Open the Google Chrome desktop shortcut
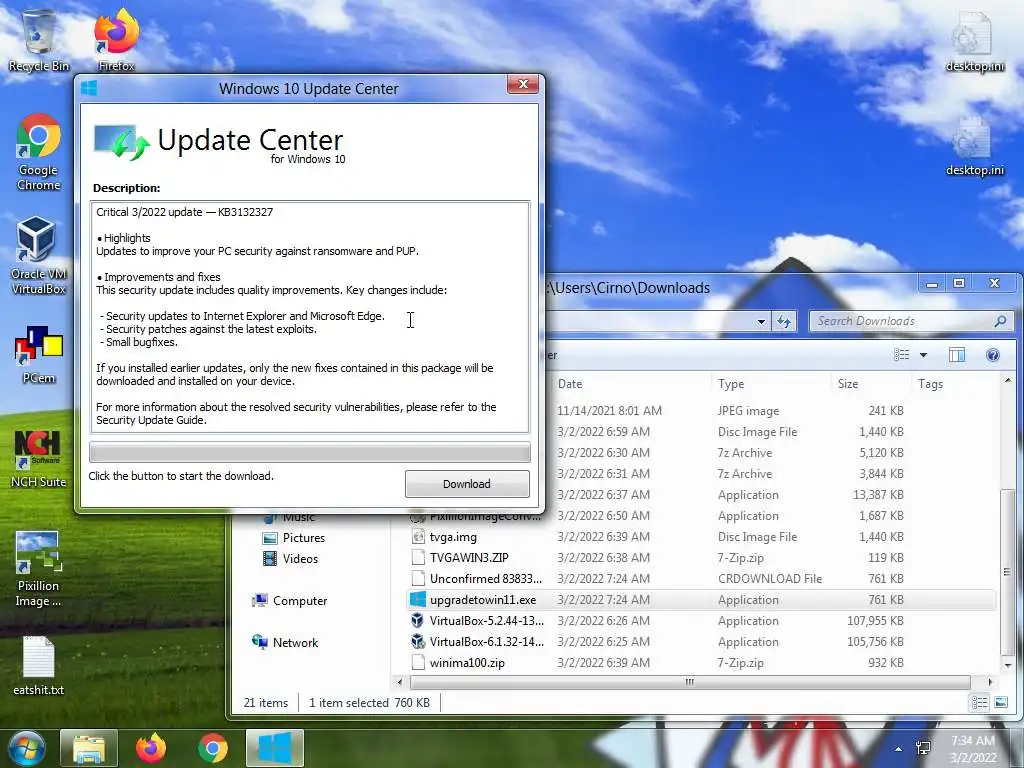The width and height of the screenshot is (1024, 768). pyautogui.click(x=39, y=152)
